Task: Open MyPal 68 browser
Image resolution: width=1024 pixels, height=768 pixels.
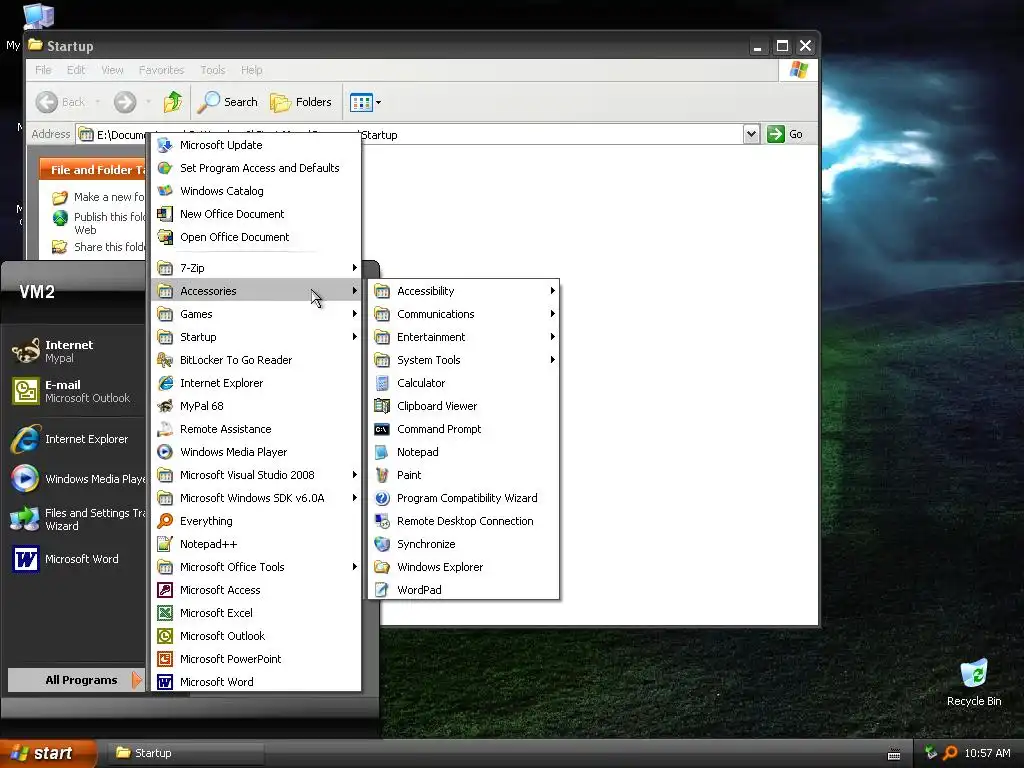Action: 256,406
